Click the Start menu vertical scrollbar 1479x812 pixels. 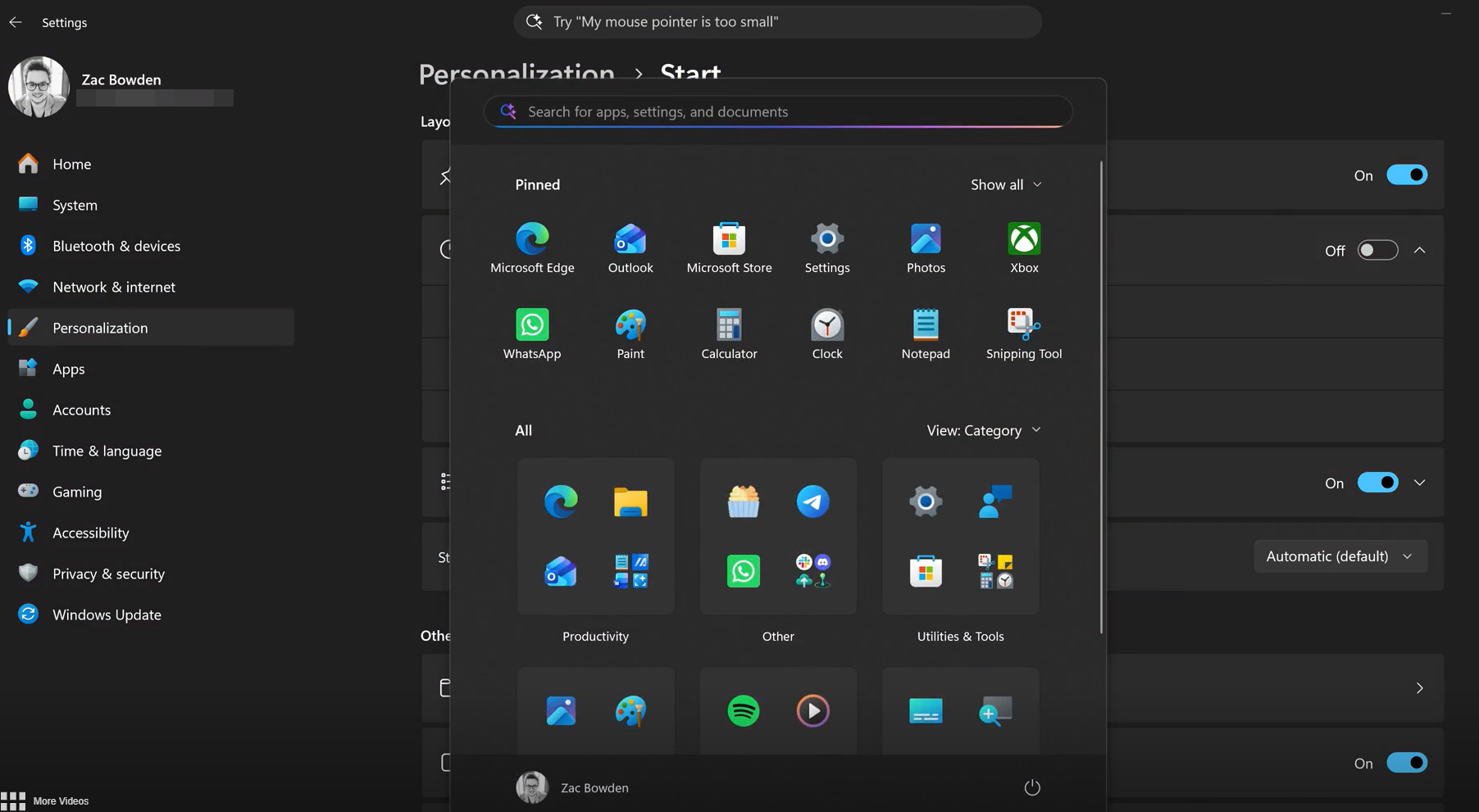(x=1100, y=397)
